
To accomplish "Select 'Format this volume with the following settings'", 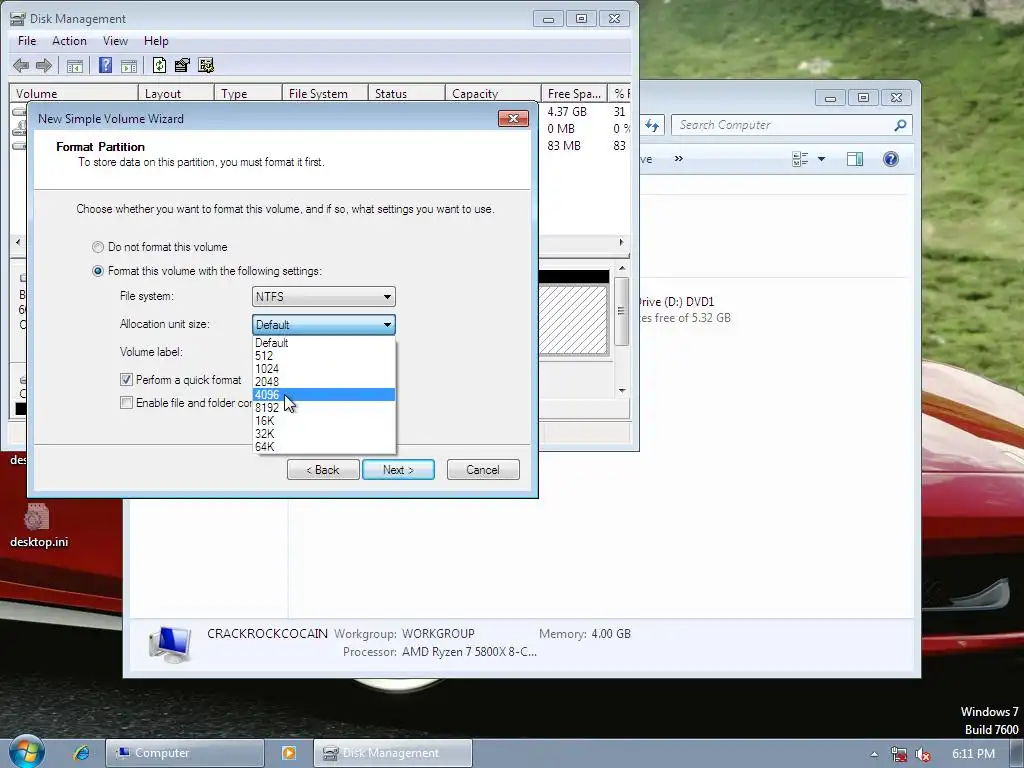I will coord(97,271).
